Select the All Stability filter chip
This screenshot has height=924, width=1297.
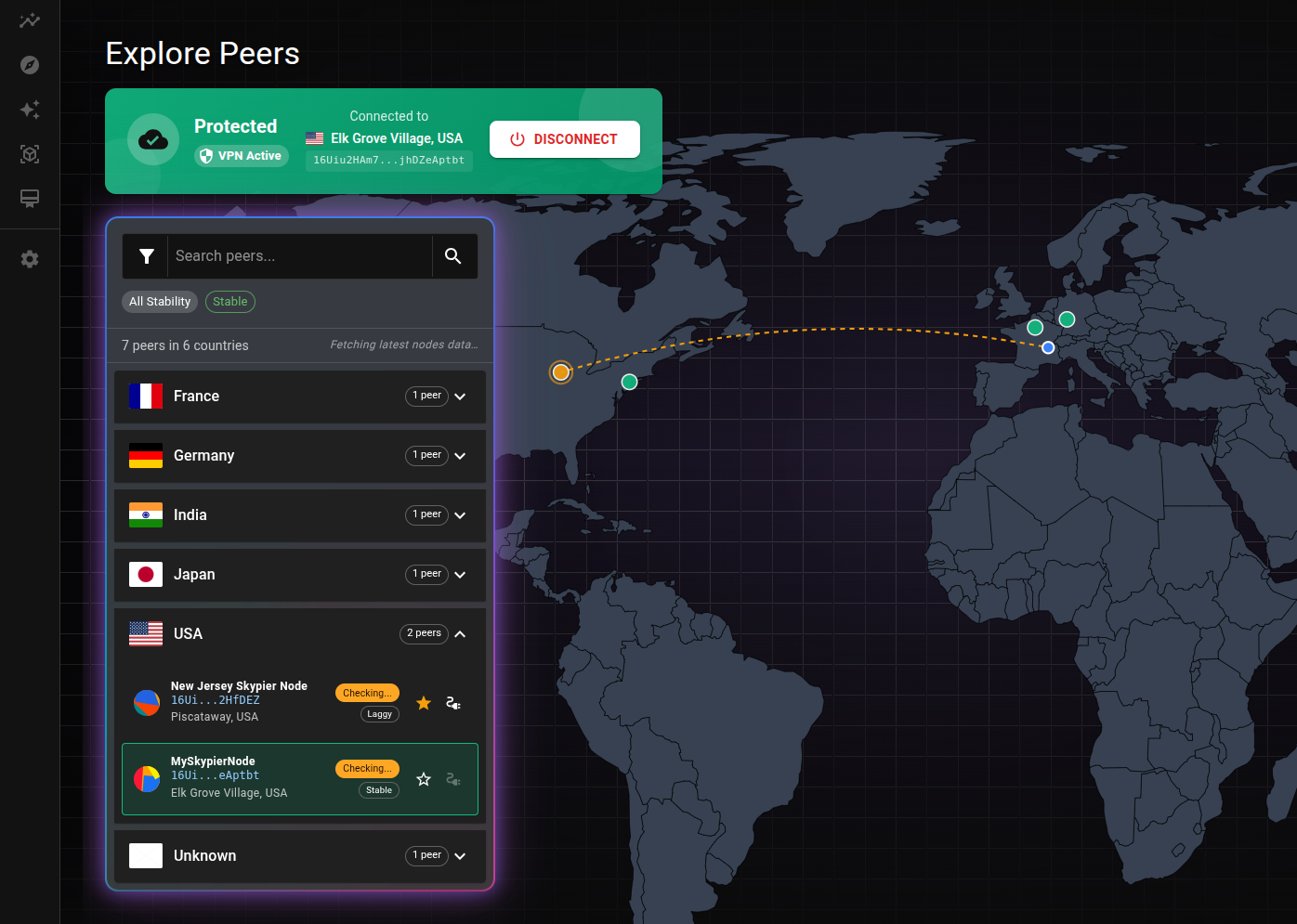click(160, 302)
